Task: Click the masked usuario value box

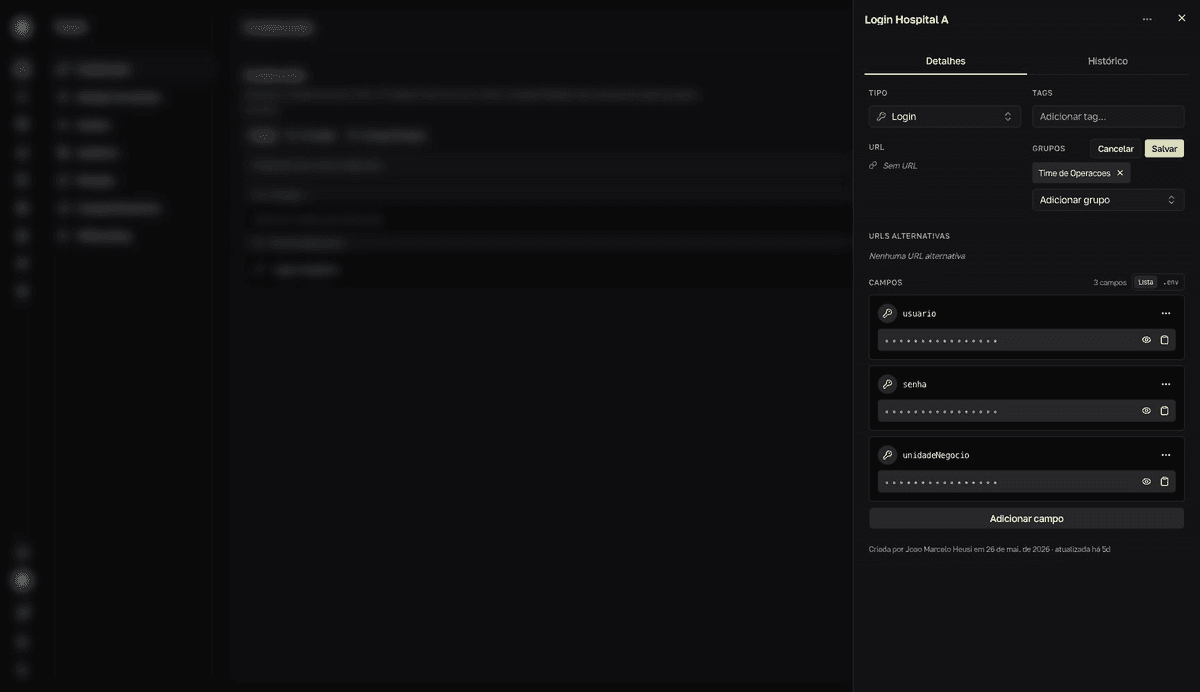Action: [x=1027, y=340]
